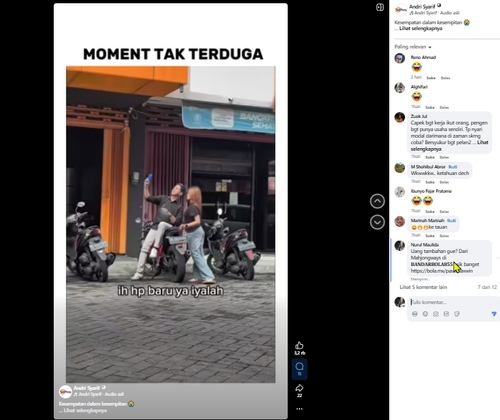Open the Rano Ahmad commenter name

coord(423,57)
